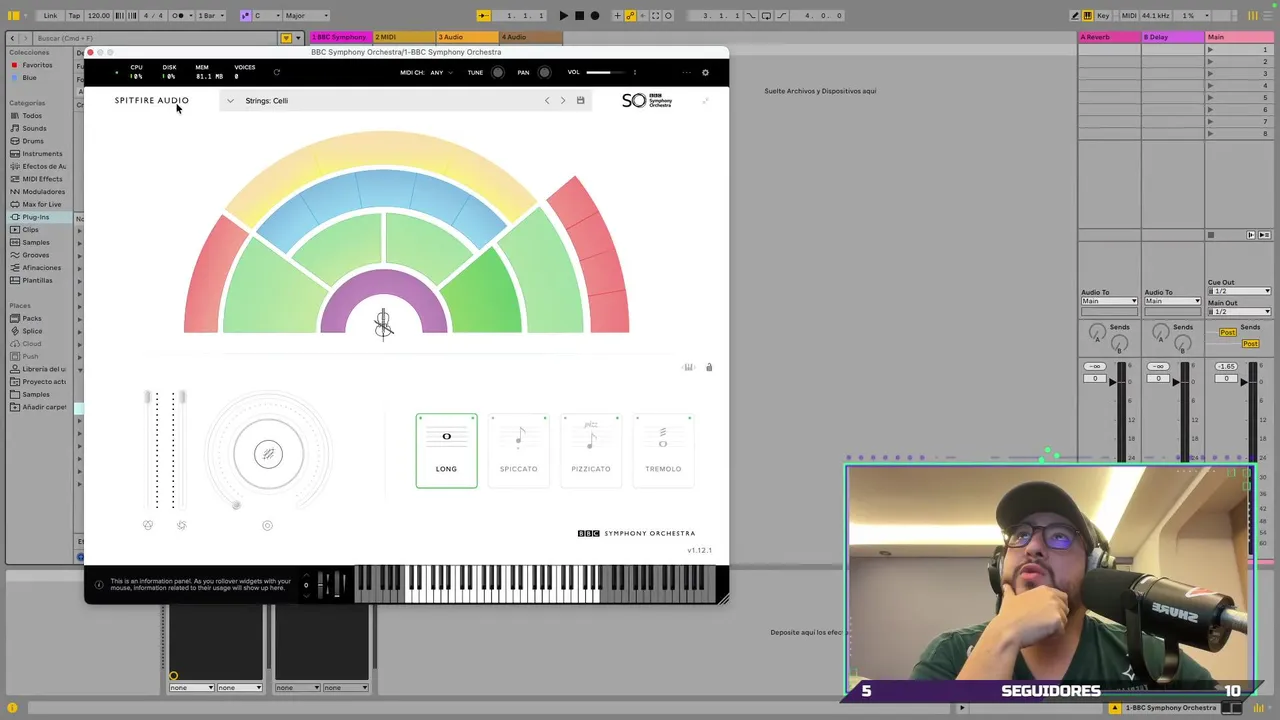Select the 4 Audio track header

point(530,37)
